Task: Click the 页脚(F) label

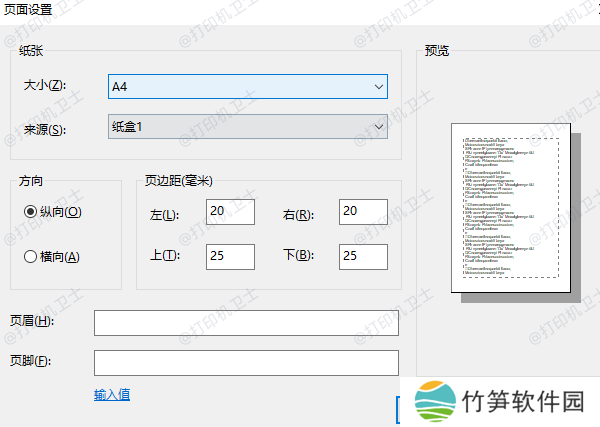Action: (x=30, y=361)
